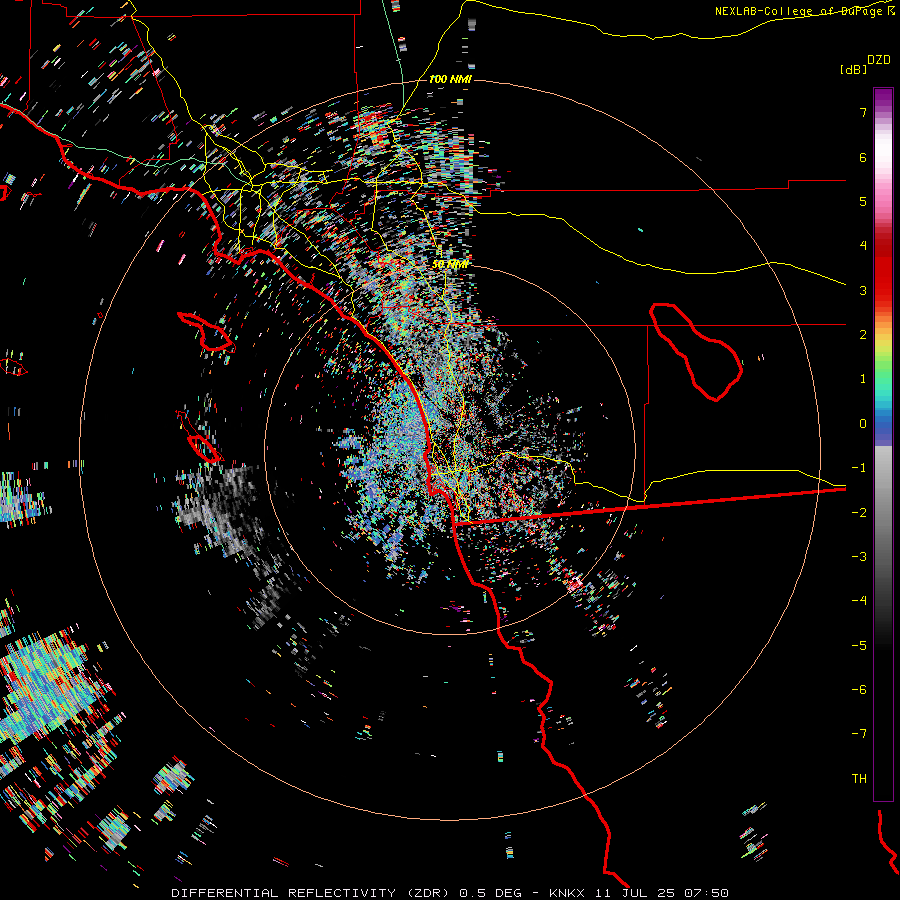Select the ZDR color scale bar
Image resolution: width=900 pixels, height=900 pixels.
click(883, 444)
